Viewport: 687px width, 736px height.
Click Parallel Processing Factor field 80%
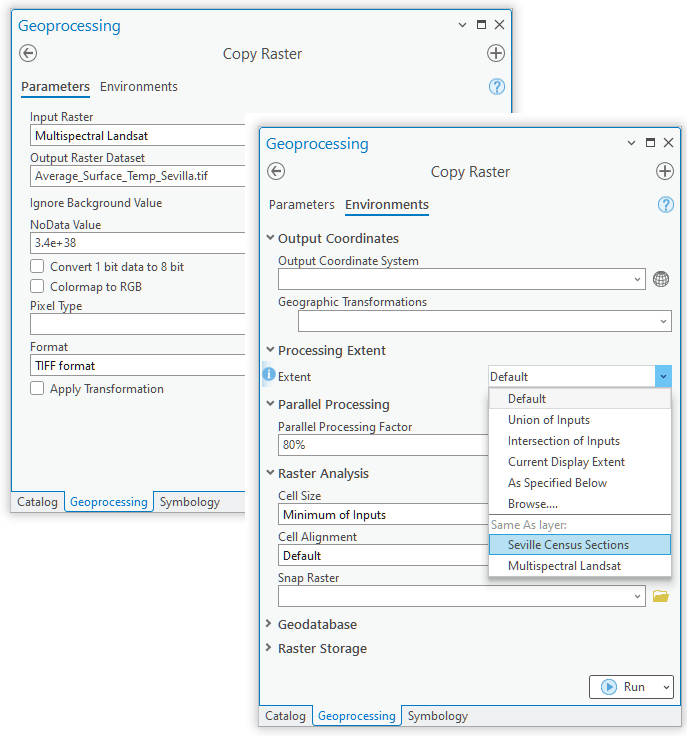pos(383,445)
